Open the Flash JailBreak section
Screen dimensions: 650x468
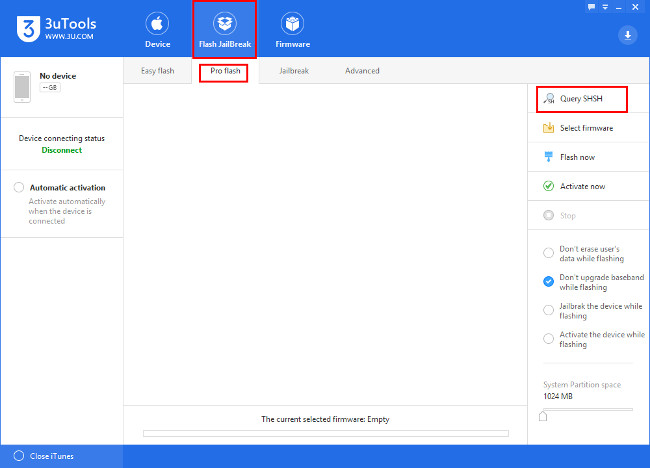point(225,30)
